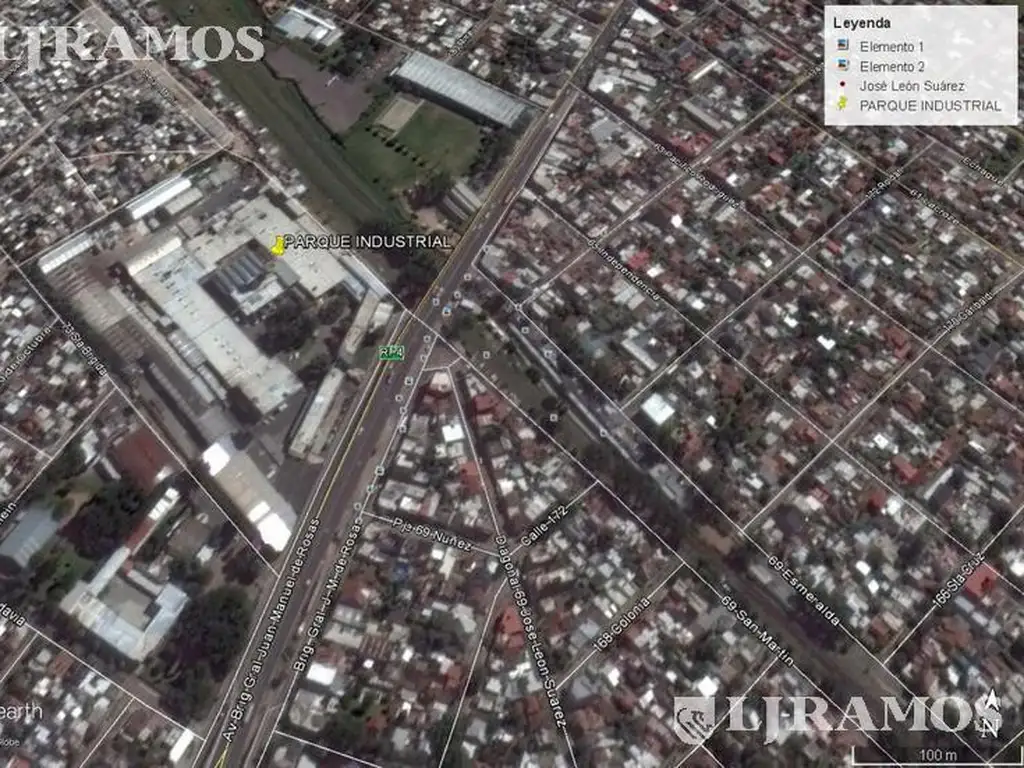The width and height of the screenshot is (1024, 768).
Task: Click the 69-San Martin street label
Action: pyautogui.click(x=757, y=630)
